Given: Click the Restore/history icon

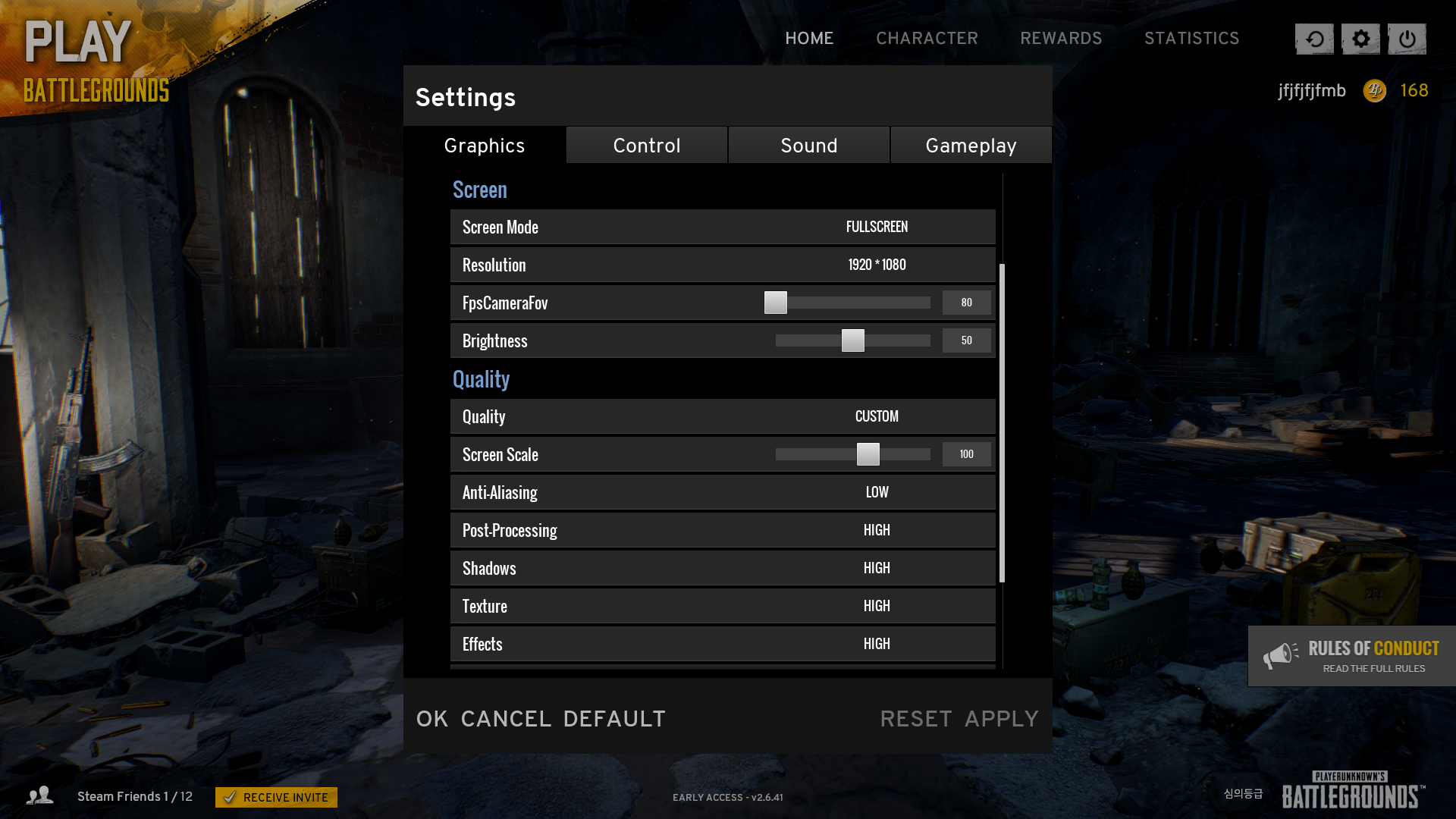Looking at the screenshot, I should tap(1313, 39).
